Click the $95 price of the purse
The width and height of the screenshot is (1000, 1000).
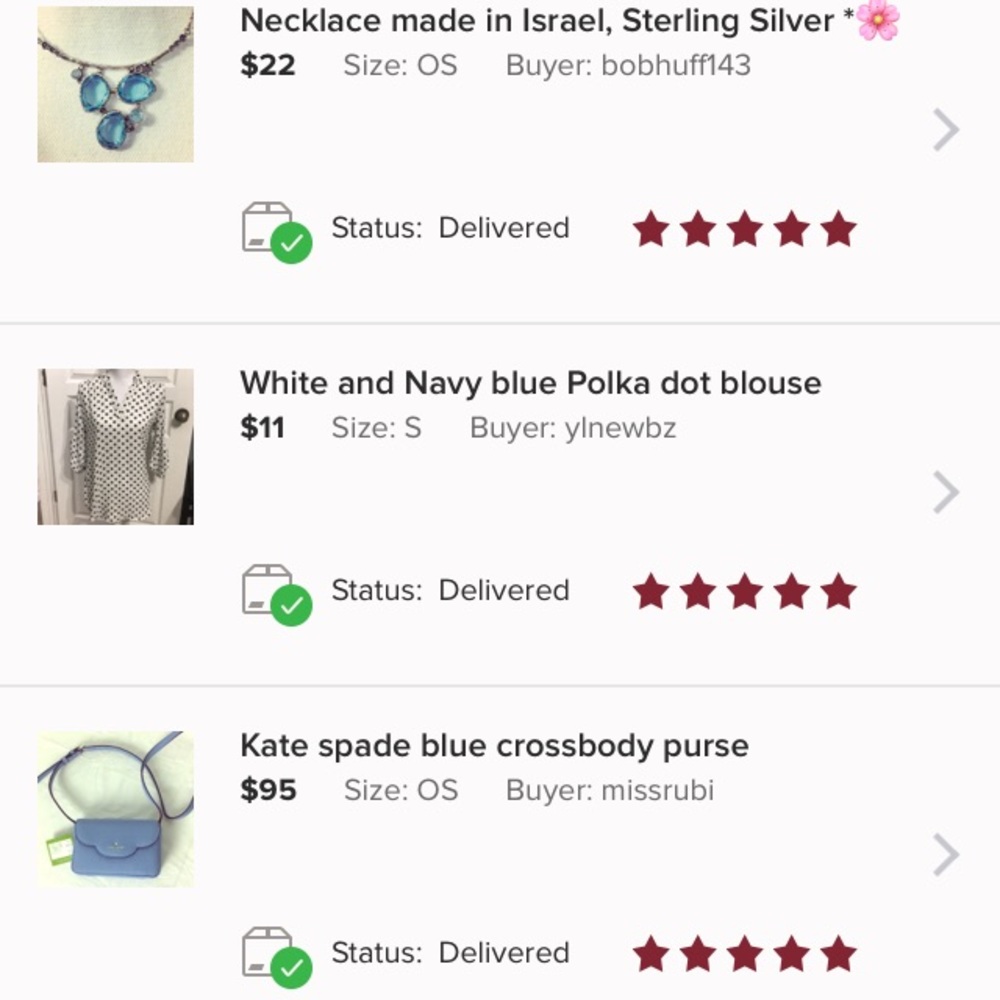(265, 789)
